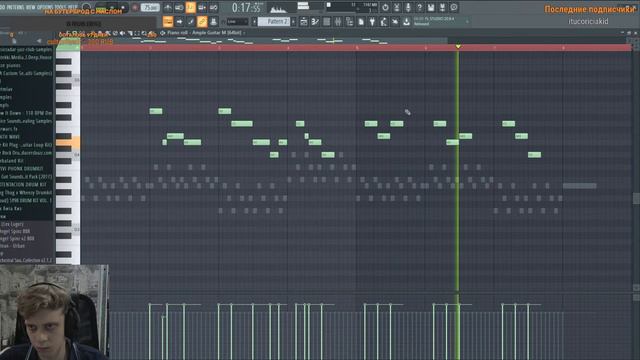
Task: Show the browser via its toolbar icon
Action: 349,22
